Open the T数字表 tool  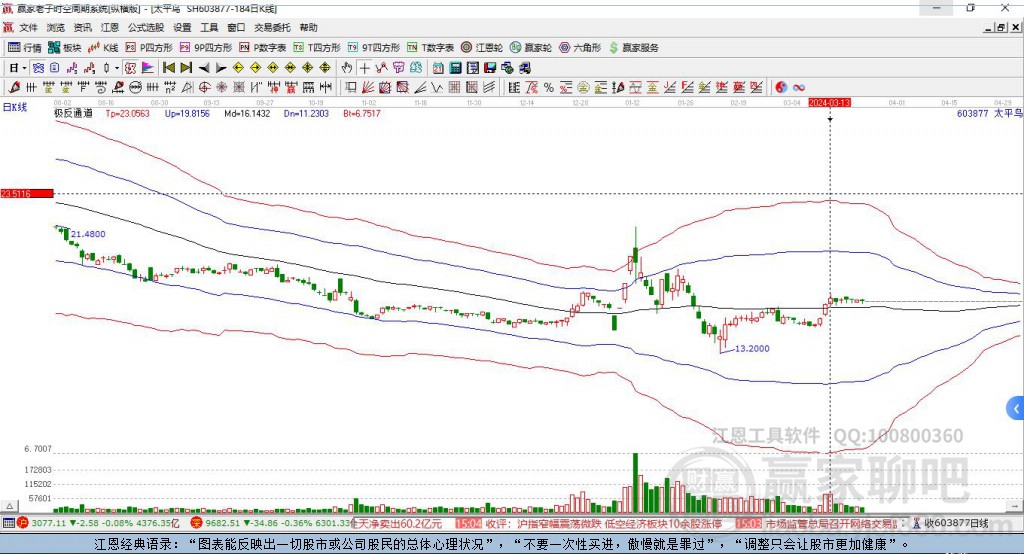click(430, 48)
